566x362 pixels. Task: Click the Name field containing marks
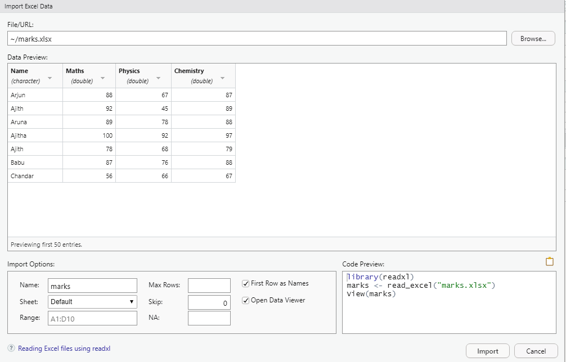(92, 285)
